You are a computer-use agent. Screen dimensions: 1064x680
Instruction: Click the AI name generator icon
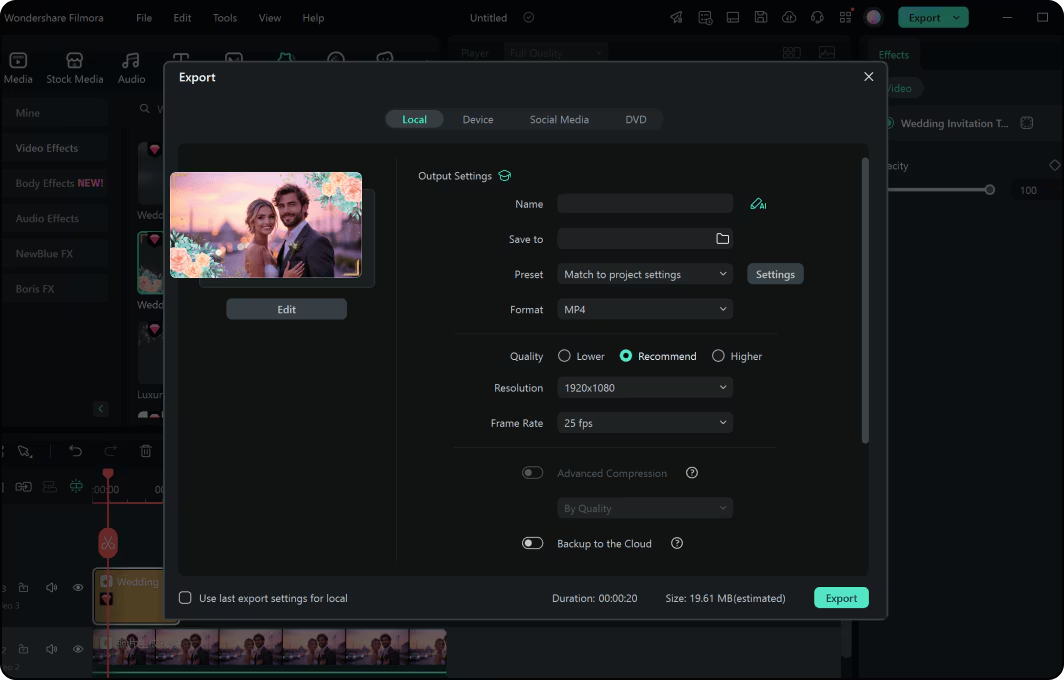point(757,204)
